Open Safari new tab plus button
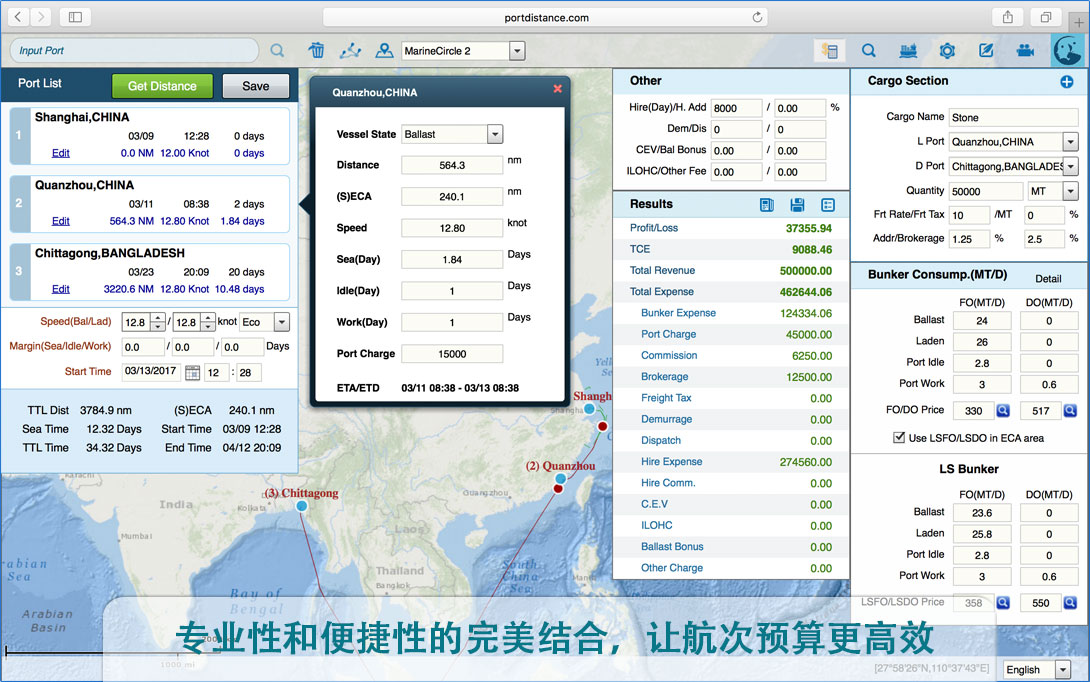This screenshot has height=682, width=1090. click(1079, 22)
